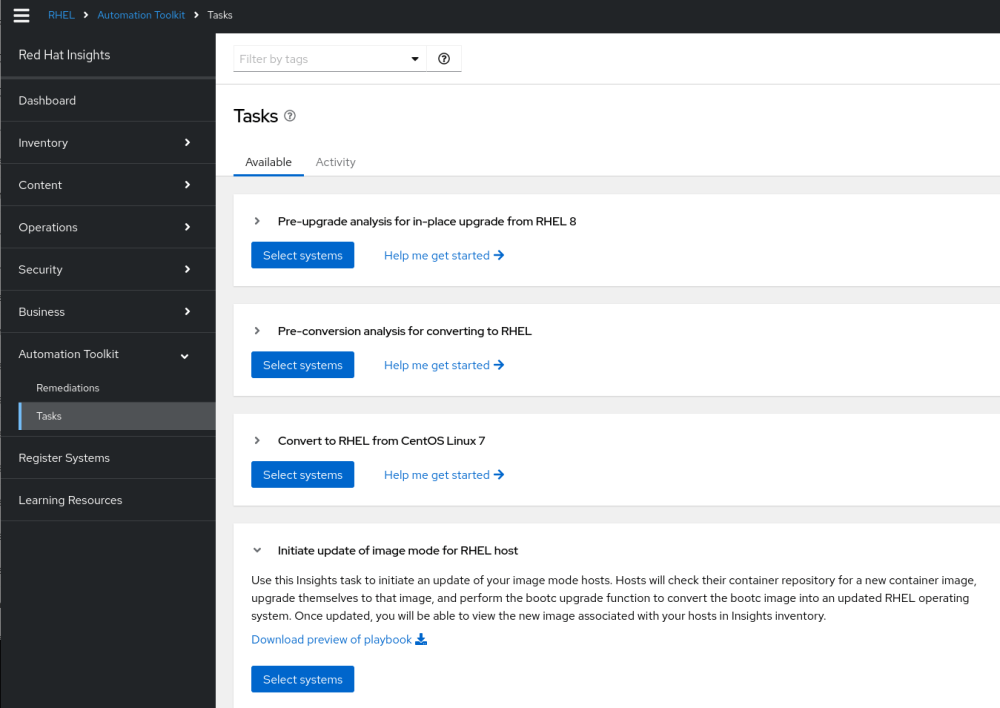
Task: Click Register Systems in the sidebar
Action: pyautogui.click(x=64, y=457)
